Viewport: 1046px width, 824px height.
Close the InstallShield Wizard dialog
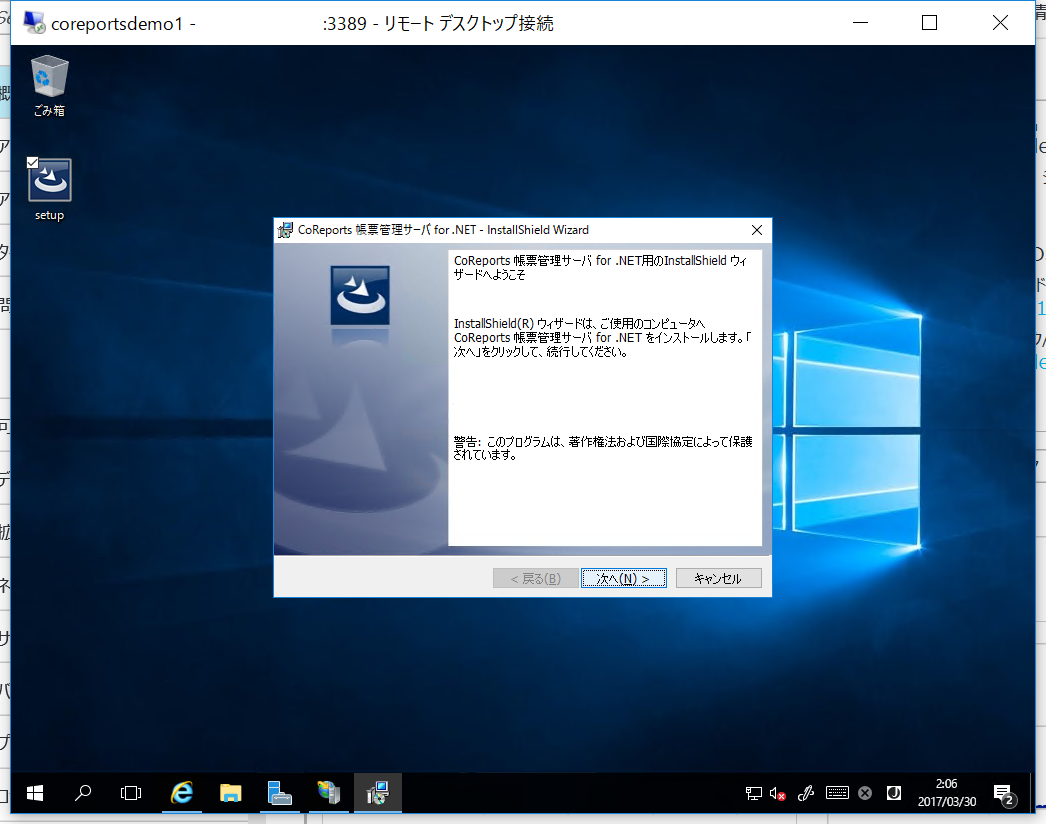pyautogui.click(x=756, y=230)
